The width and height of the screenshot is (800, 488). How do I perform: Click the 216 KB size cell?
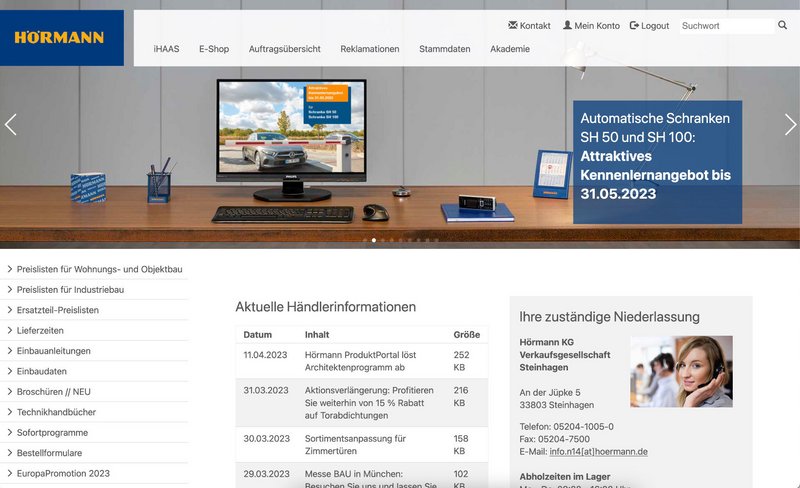tap(461, 396)
